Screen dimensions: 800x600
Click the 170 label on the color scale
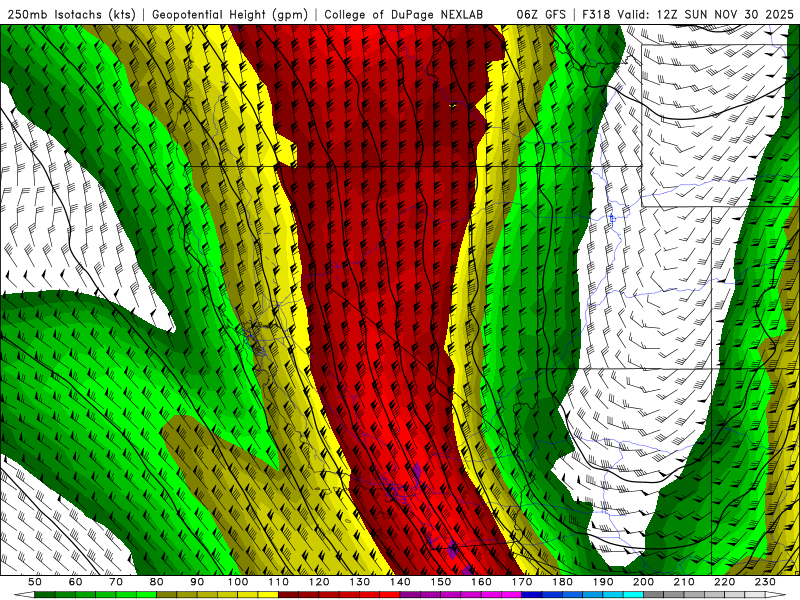pos(522,582)
